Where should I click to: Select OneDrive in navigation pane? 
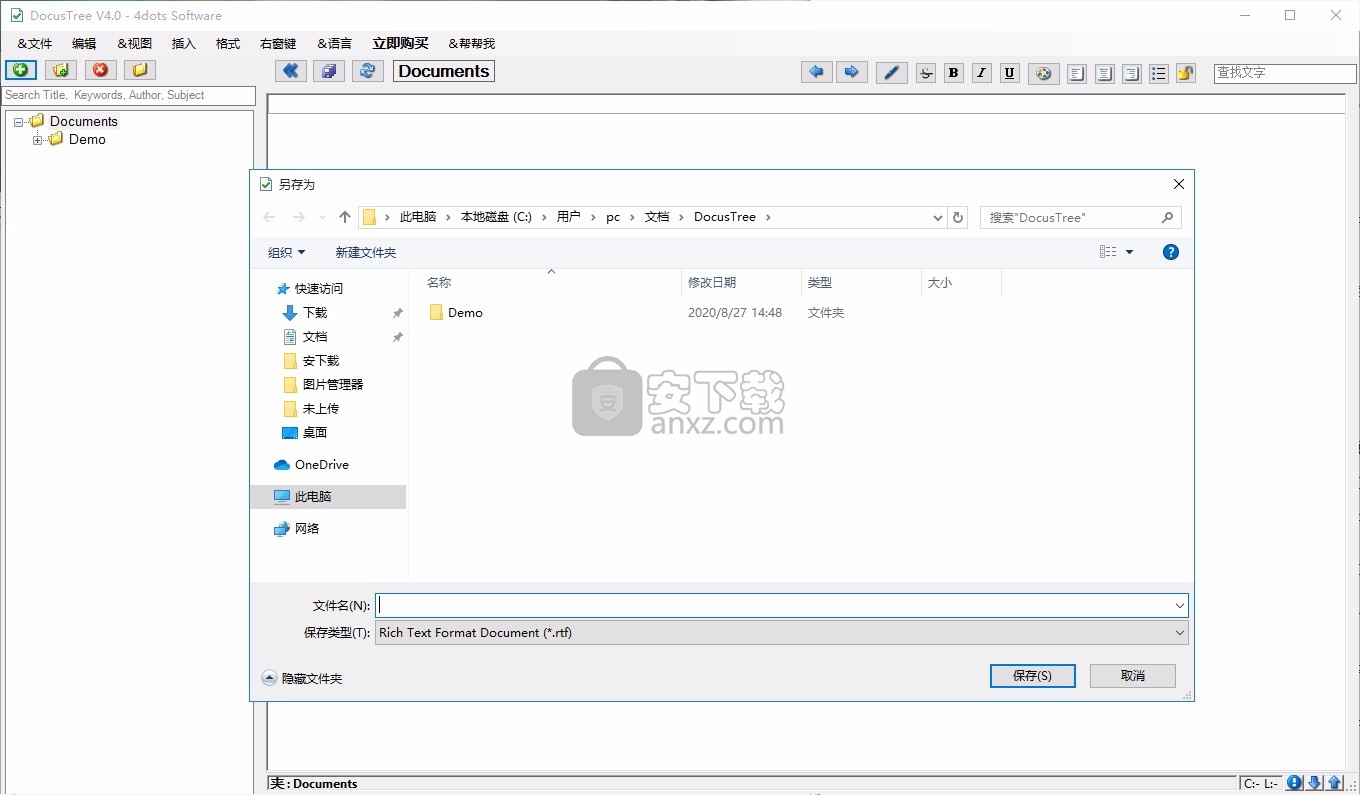tap(321, 465)
